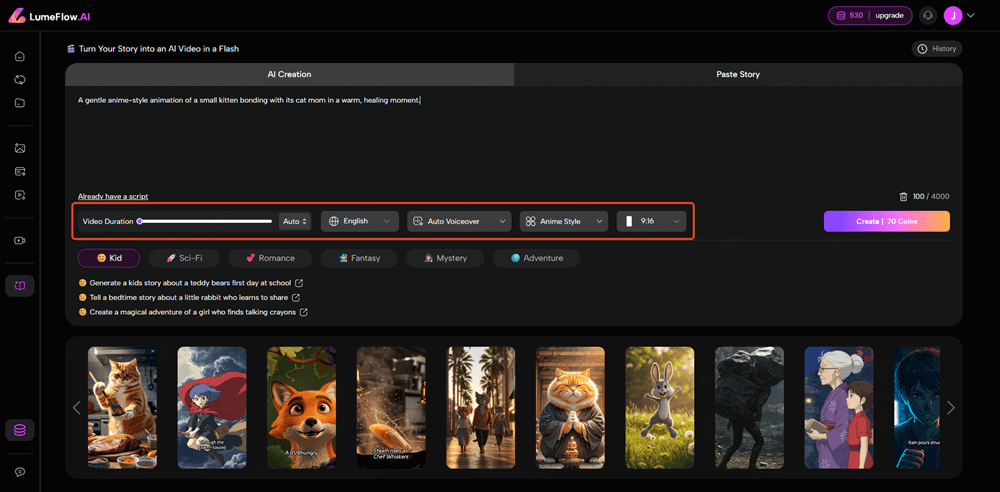
Task: Select the Sci-Fi story category
Action: pos(184,258)
